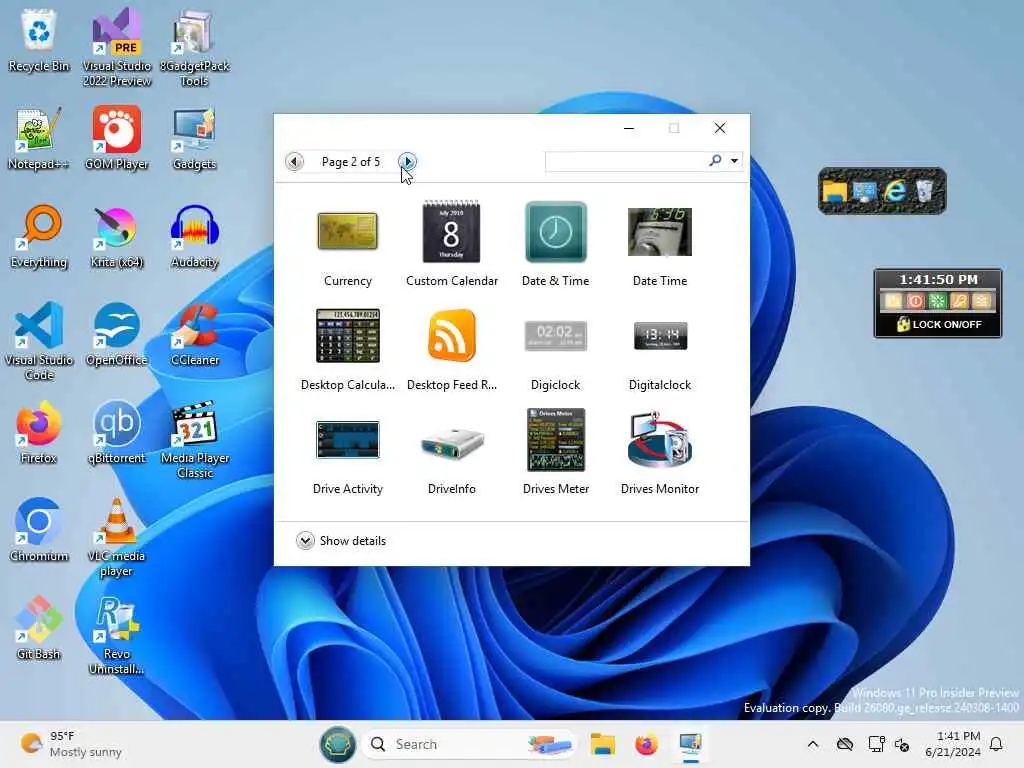
Task: Click the volume muted tray icon
Action: [x=902, y=744]
